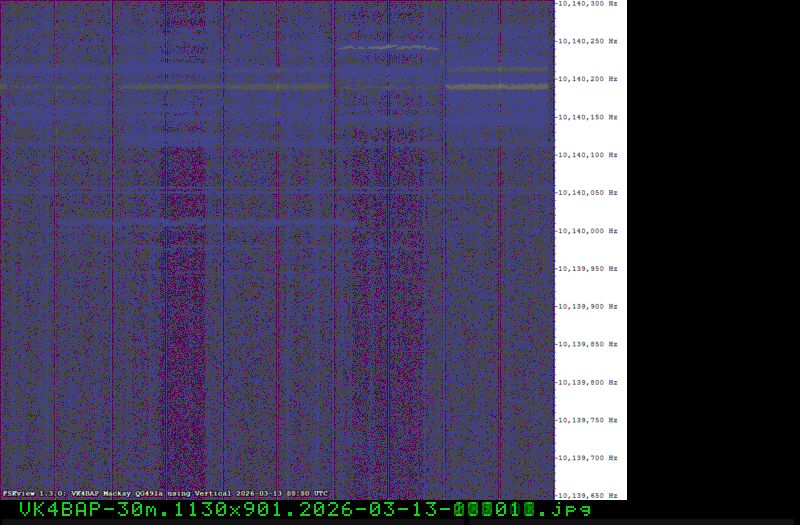Select the 10,139,750 Hz axis label
This screenshot has width=800, height=525.
coord(588,420)
